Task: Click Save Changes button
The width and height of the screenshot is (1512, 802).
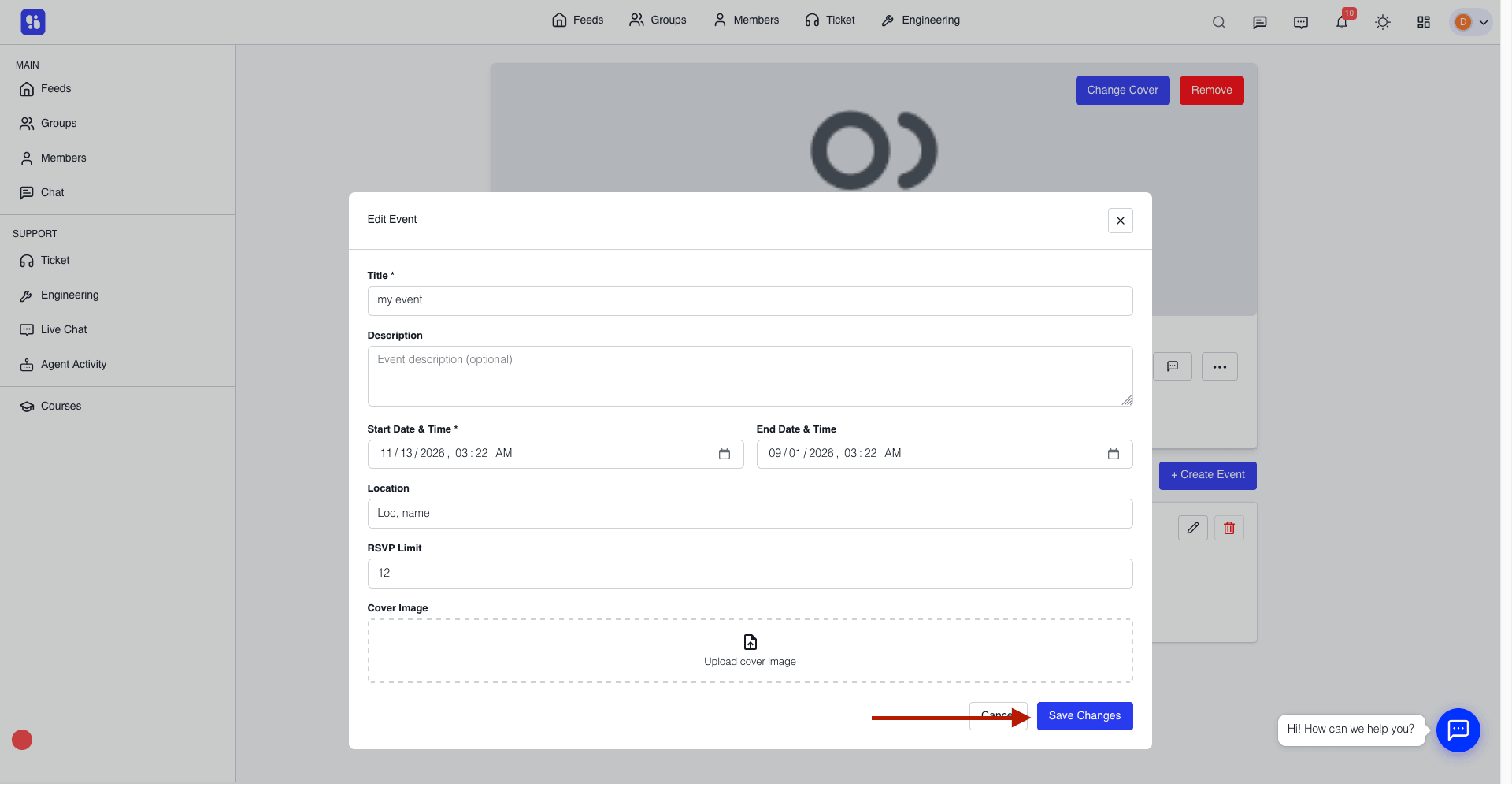Action: (1084, 716)
